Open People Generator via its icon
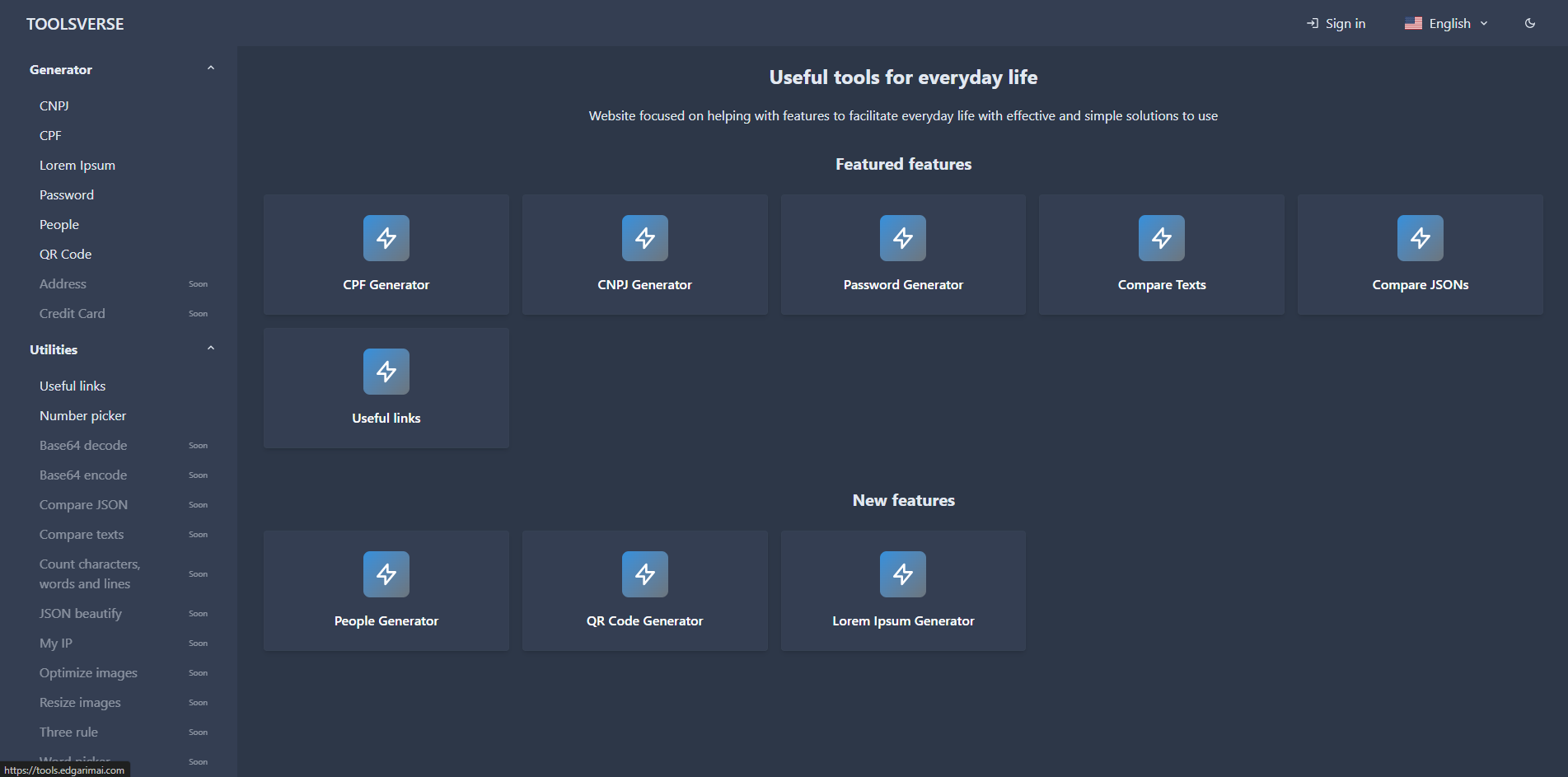This screenshot has height=777, width=1568. coord(386,574)
